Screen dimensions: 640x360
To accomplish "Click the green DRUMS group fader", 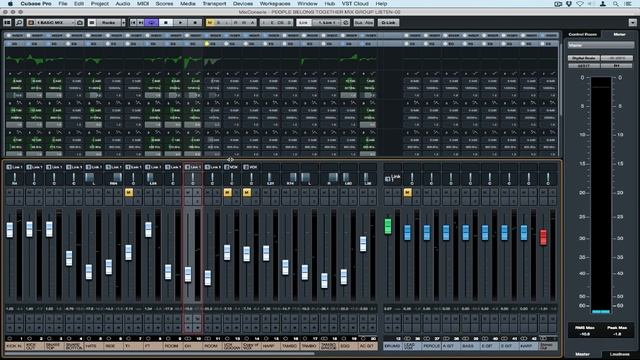I will click(x=388, y=226).
